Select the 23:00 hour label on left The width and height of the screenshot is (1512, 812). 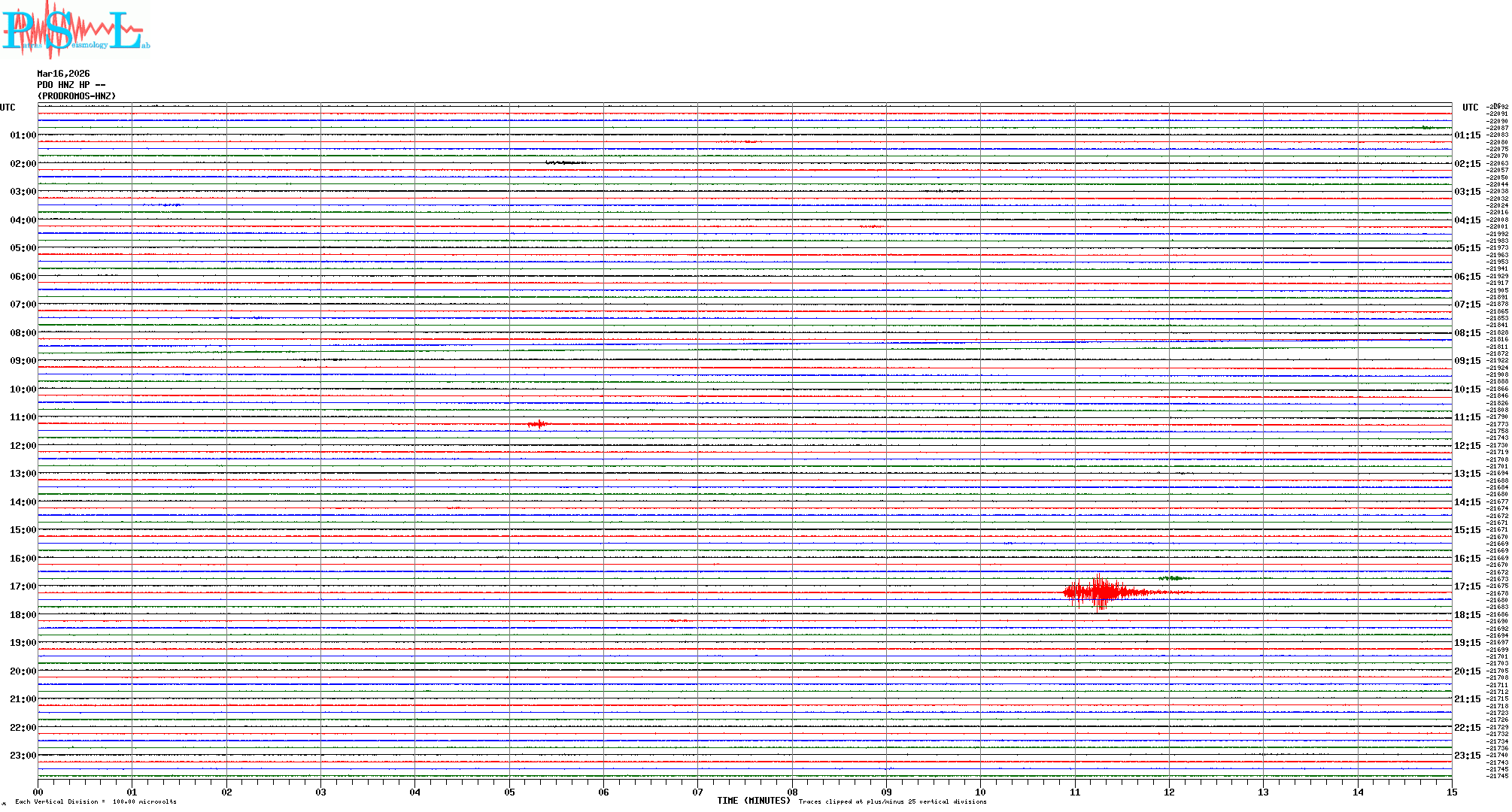click(x=23, y=756)
